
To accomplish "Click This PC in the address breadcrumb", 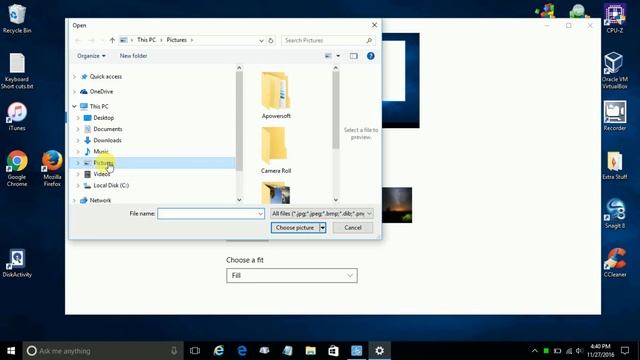I will pos(147,40).
